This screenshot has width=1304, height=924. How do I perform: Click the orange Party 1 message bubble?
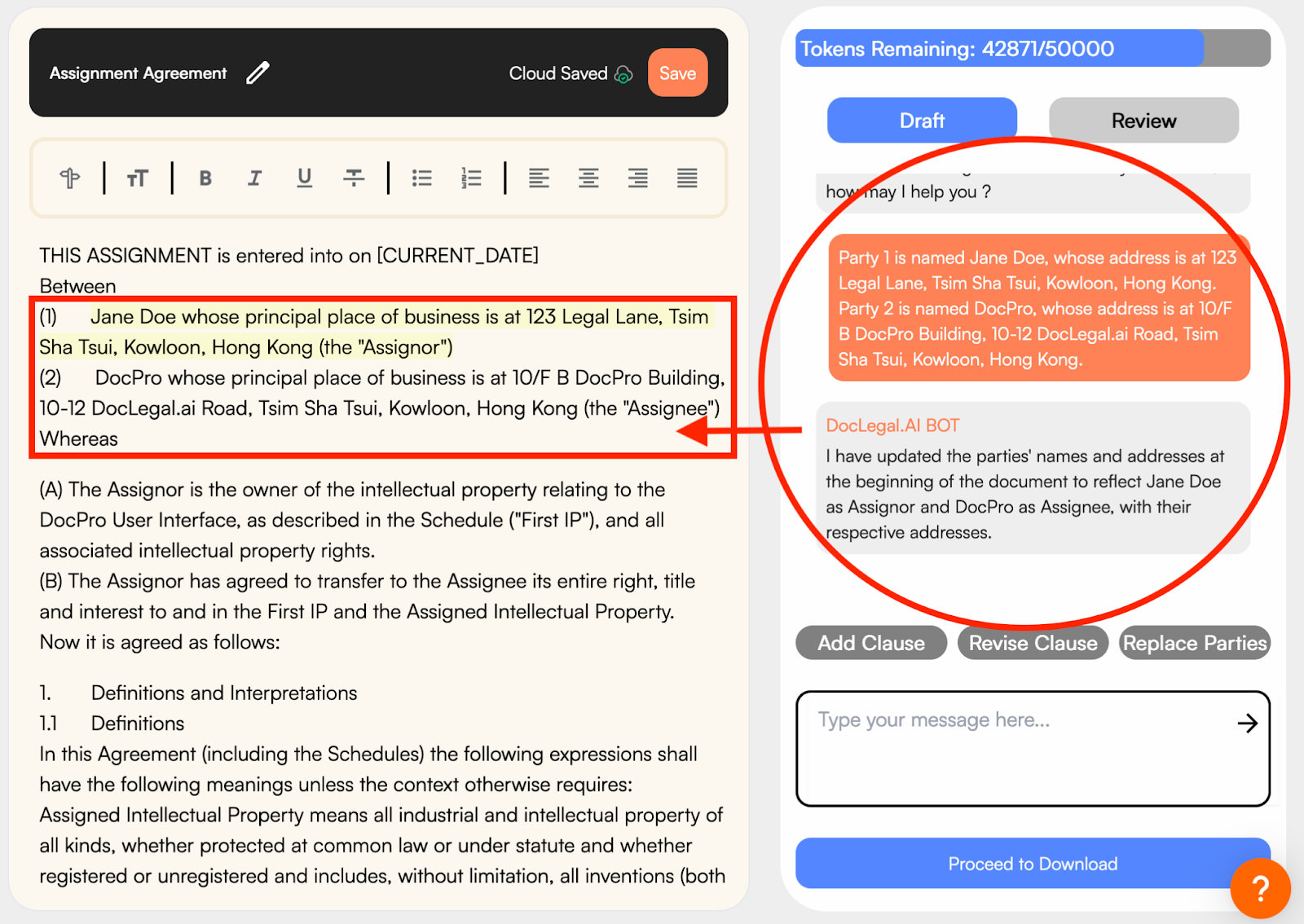point(1039,308)
